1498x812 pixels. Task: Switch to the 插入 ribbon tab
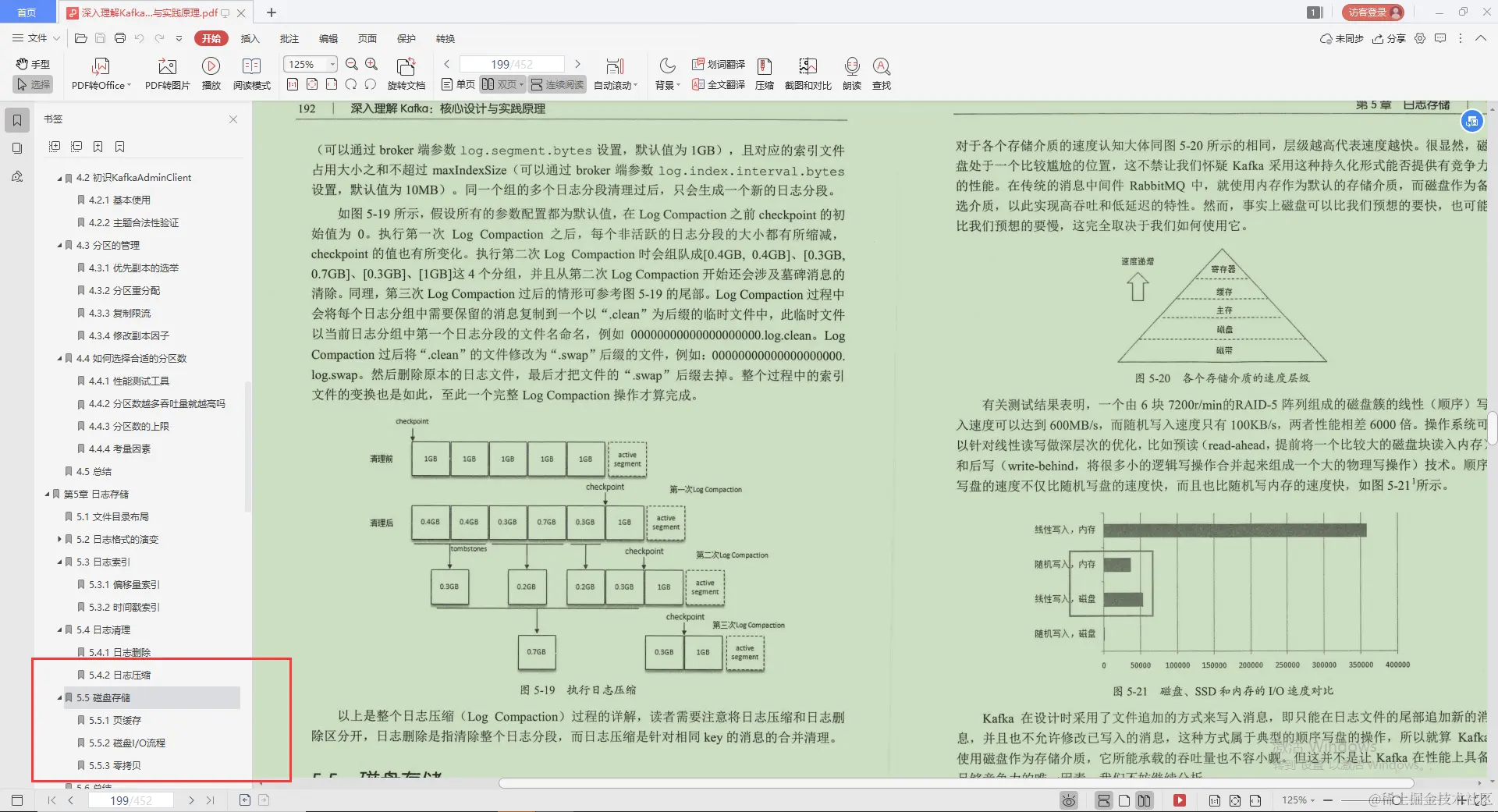pyautogui.click(x=250, y=38)
